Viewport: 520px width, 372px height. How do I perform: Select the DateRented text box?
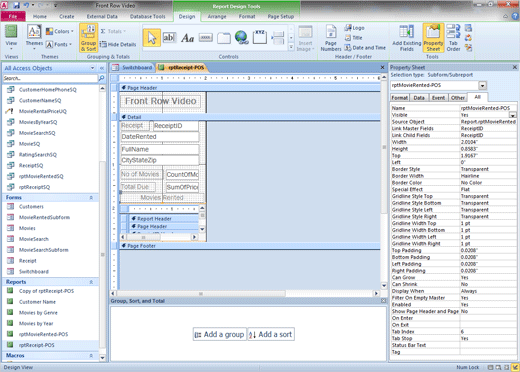coord(160,137)
